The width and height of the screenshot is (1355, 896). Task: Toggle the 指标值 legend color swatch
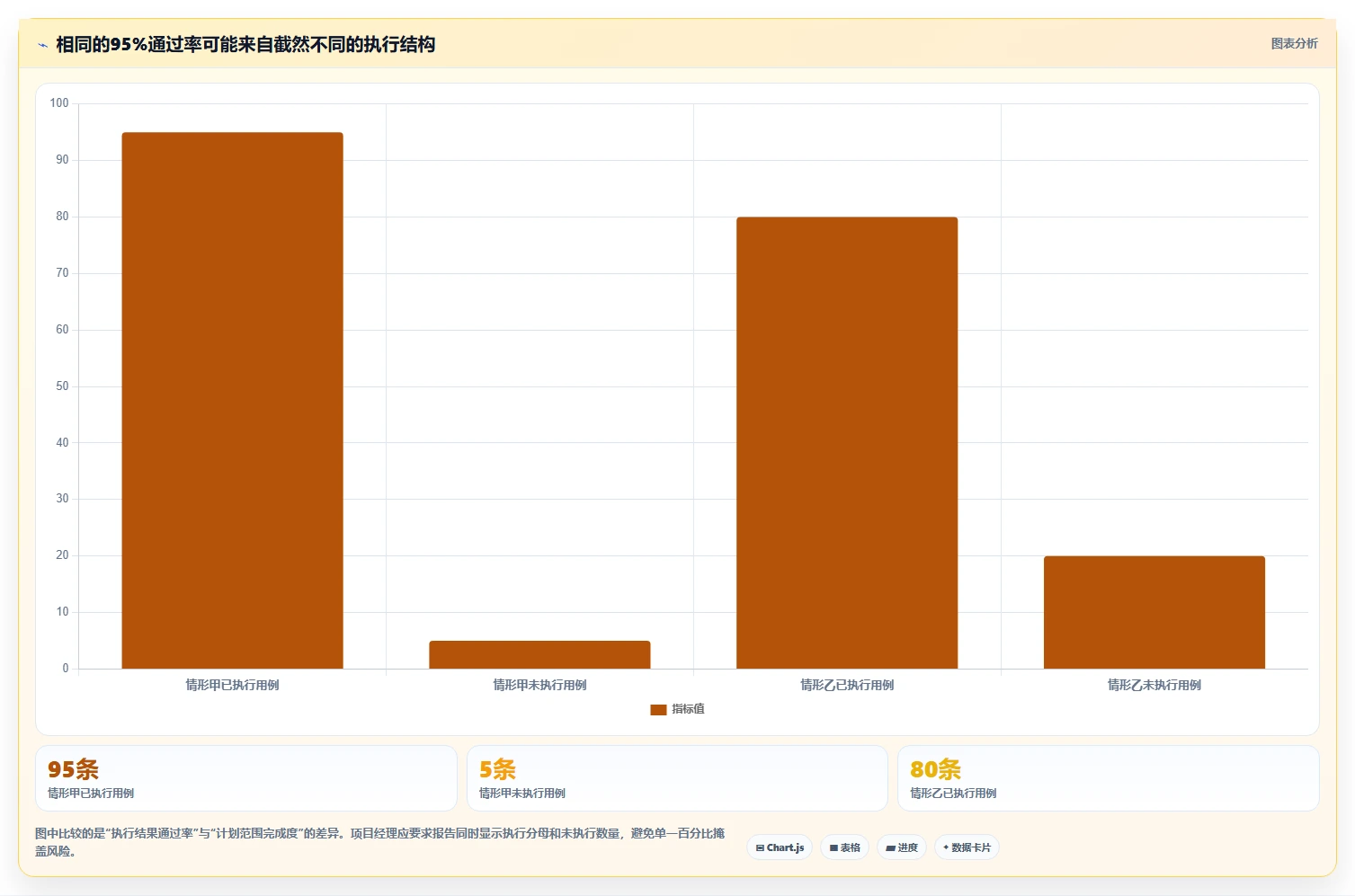658,709
